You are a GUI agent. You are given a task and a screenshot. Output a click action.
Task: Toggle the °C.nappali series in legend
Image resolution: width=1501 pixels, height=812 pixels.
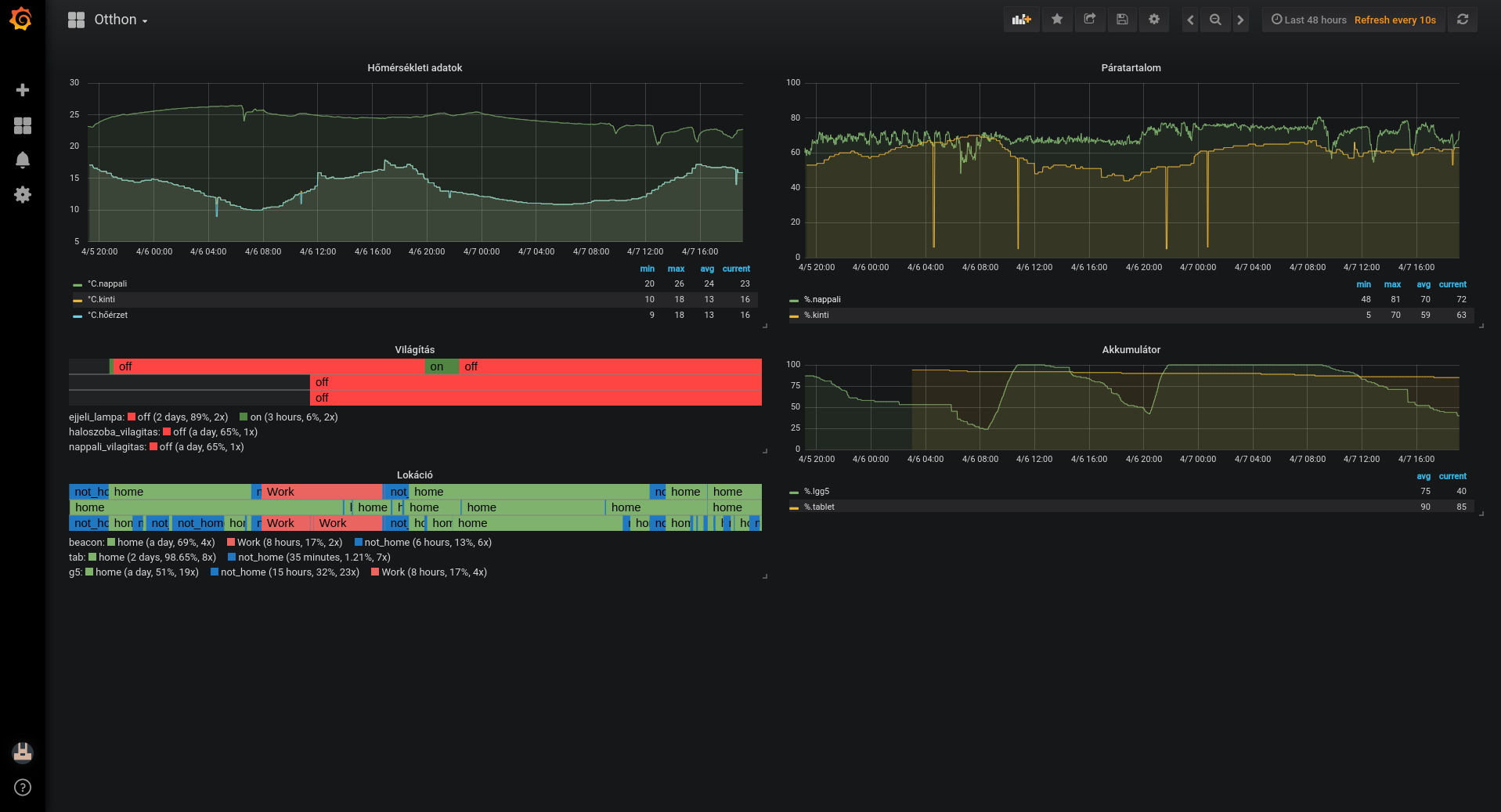point(107,284)
